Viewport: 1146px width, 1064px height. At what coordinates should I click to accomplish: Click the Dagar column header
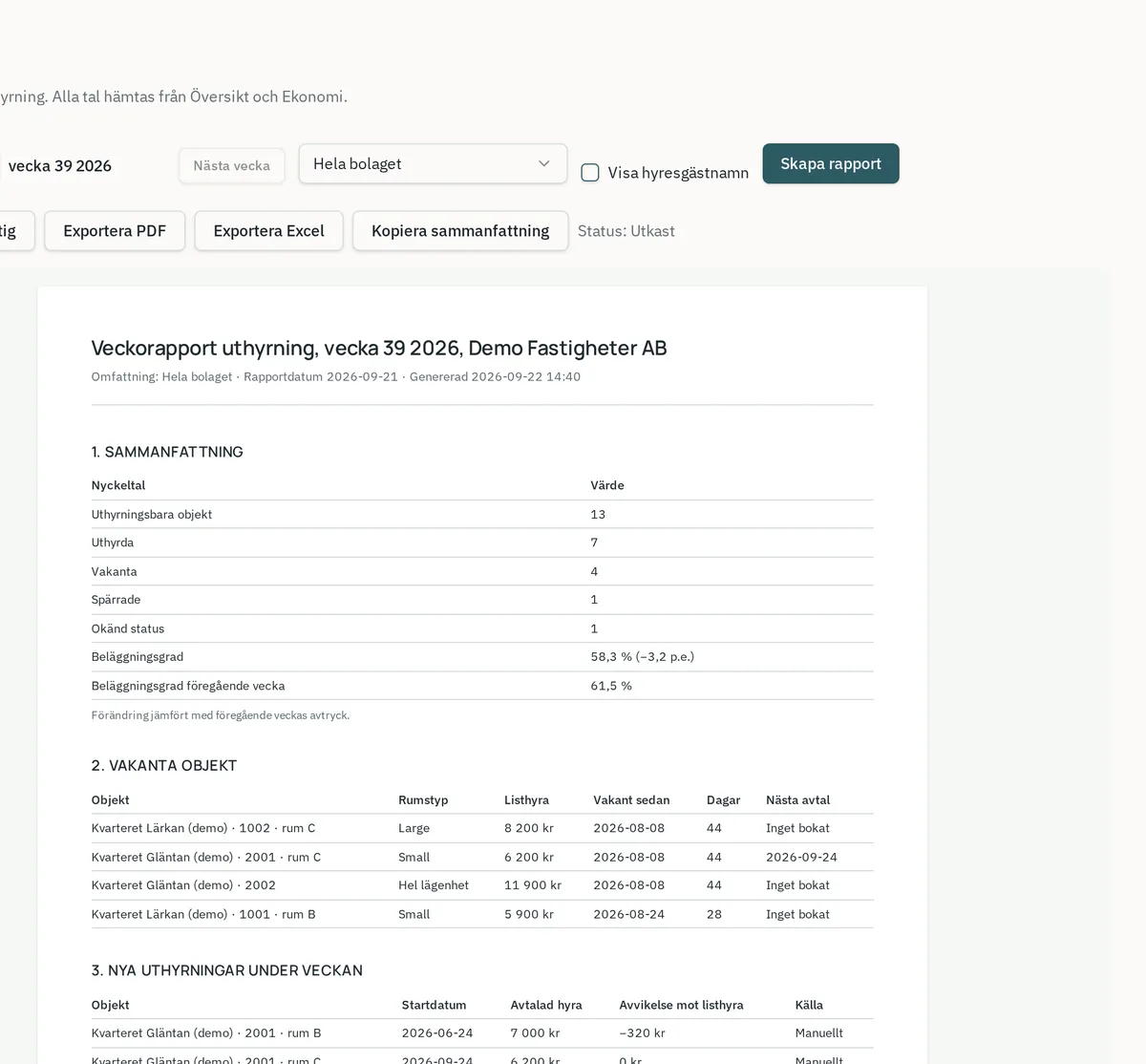click(x=723, y=800)
